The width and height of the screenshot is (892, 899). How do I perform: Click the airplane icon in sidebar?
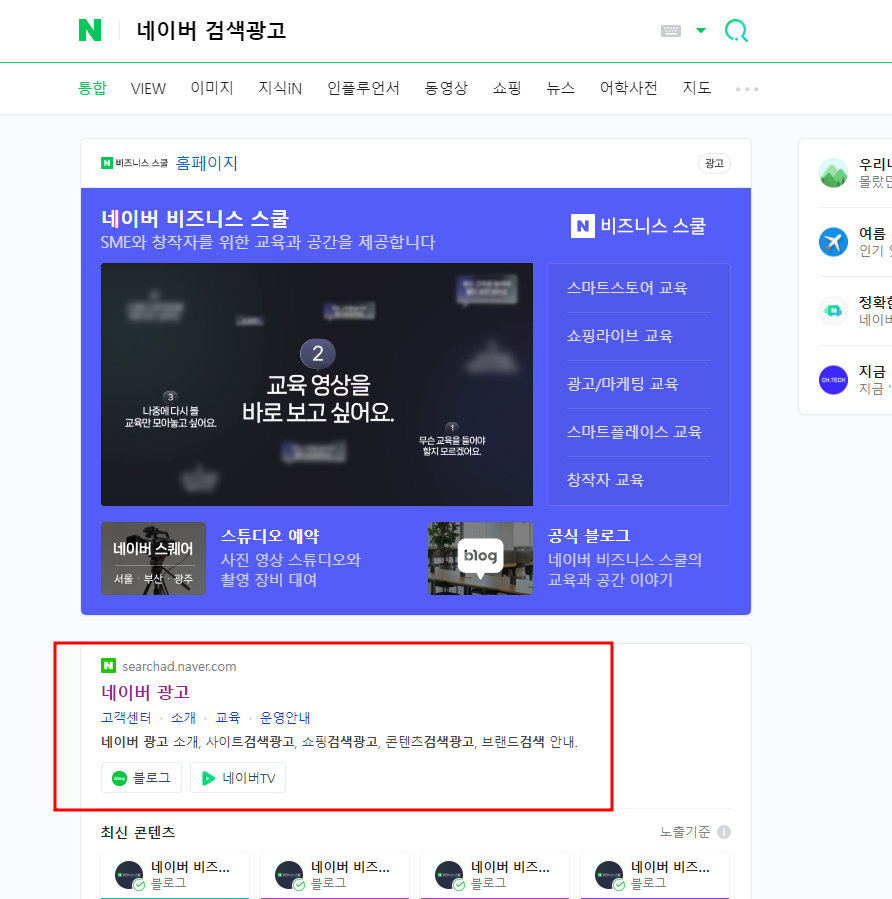(833, 242)
